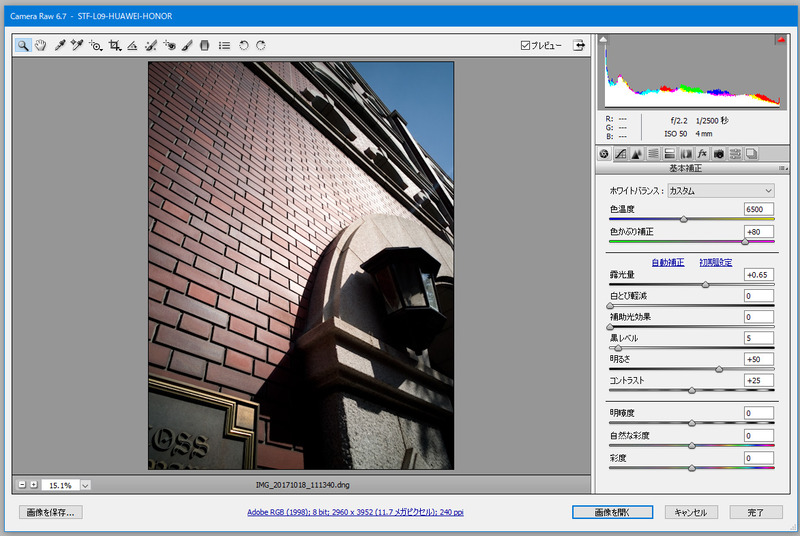Image resolution: width=800 pixels, height=536 pixels.
Task: Click the 黒レベル value field
Action: 758,338
